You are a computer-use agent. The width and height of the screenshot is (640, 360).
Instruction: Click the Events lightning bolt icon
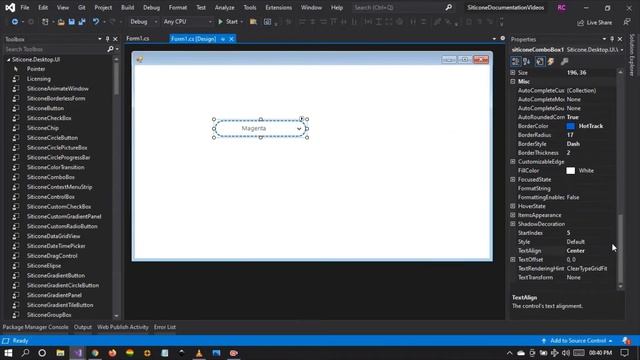[551, 62]
